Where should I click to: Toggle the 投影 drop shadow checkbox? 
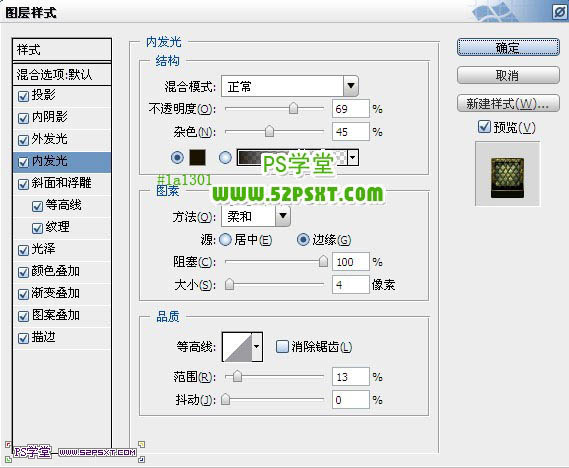click(23, 96)
